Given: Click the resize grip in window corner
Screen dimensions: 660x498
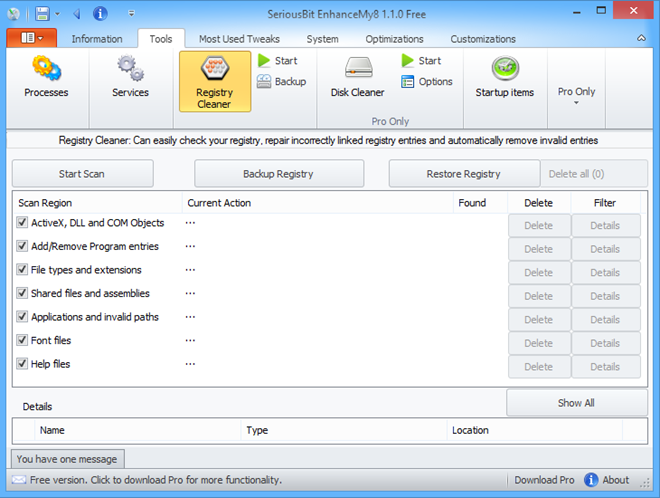Looking at the screenshot, I should tap(644, 484).
